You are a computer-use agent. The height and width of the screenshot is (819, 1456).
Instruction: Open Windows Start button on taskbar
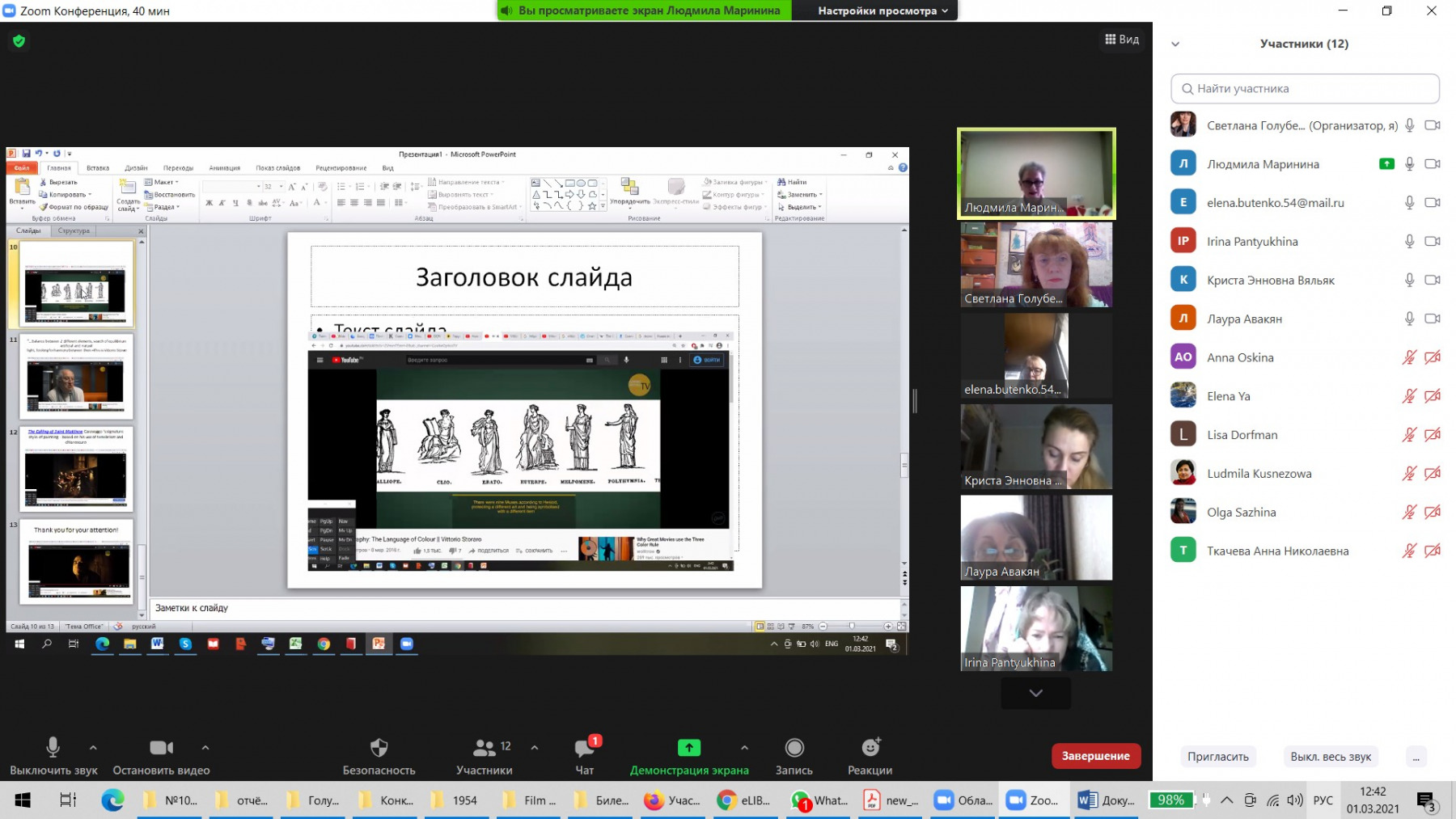[23, 800]
